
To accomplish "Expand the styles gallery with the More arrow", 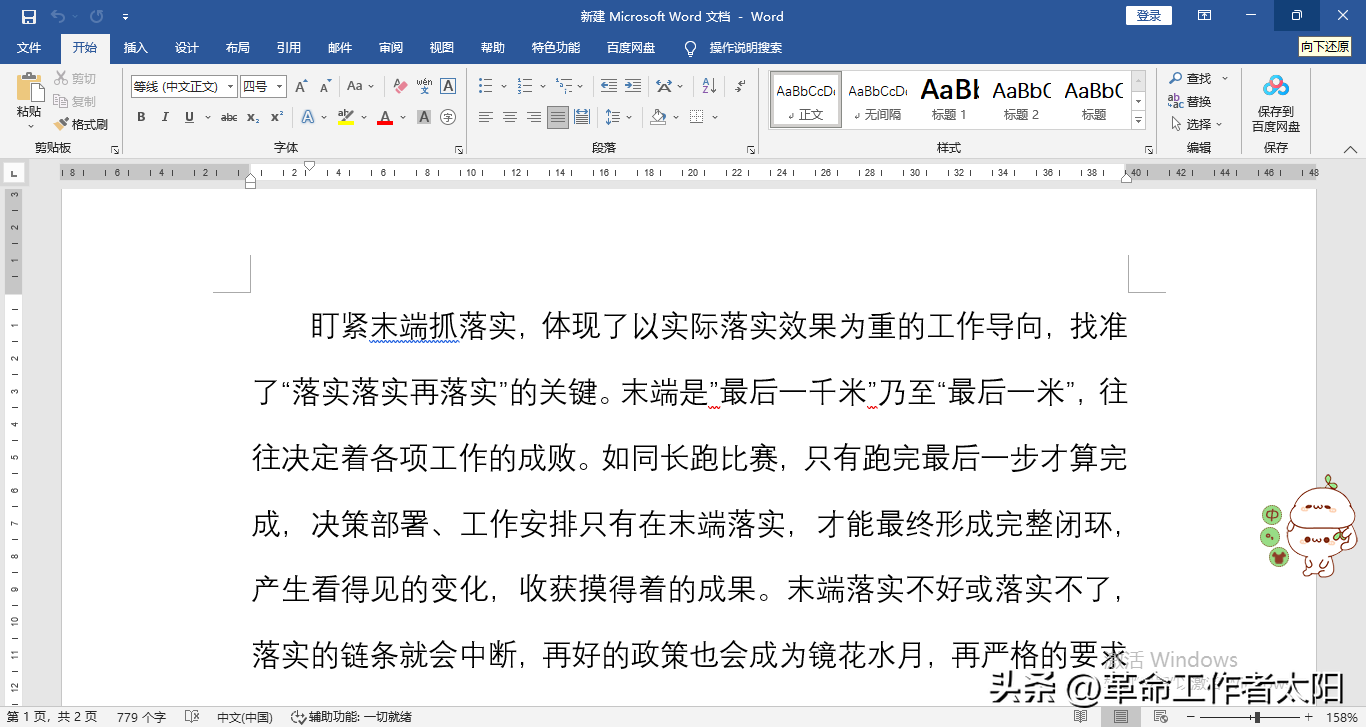I will click(1138, 121).
